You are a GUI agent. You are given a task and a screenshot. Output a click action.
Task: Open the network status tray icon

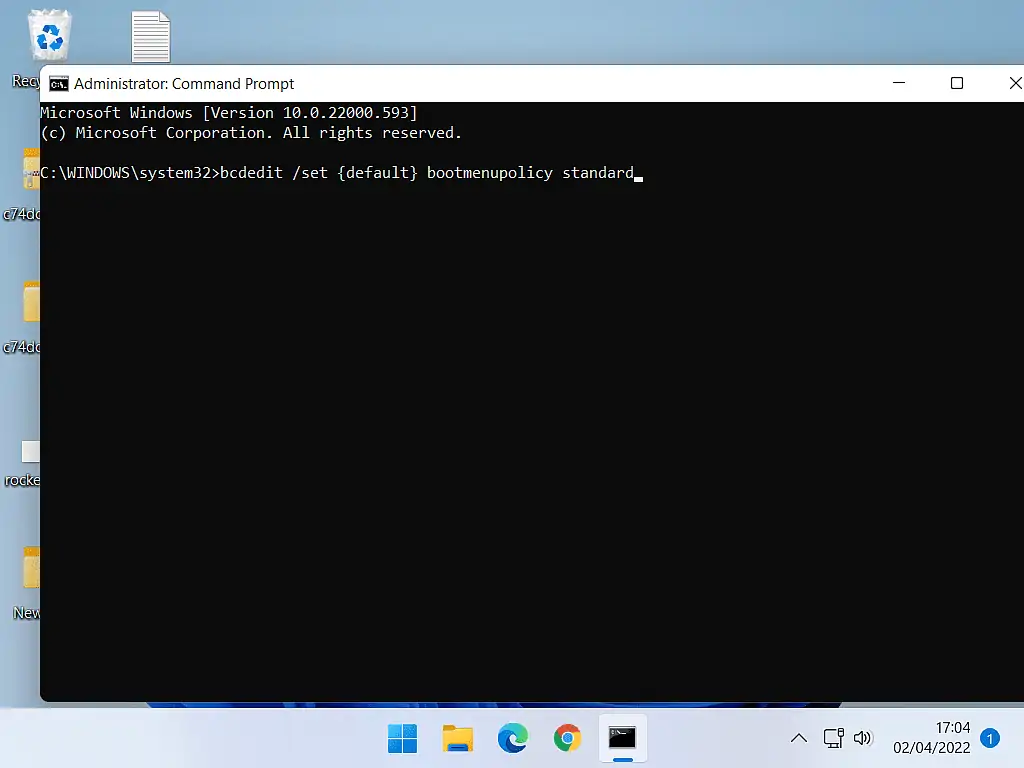[833, 739]
